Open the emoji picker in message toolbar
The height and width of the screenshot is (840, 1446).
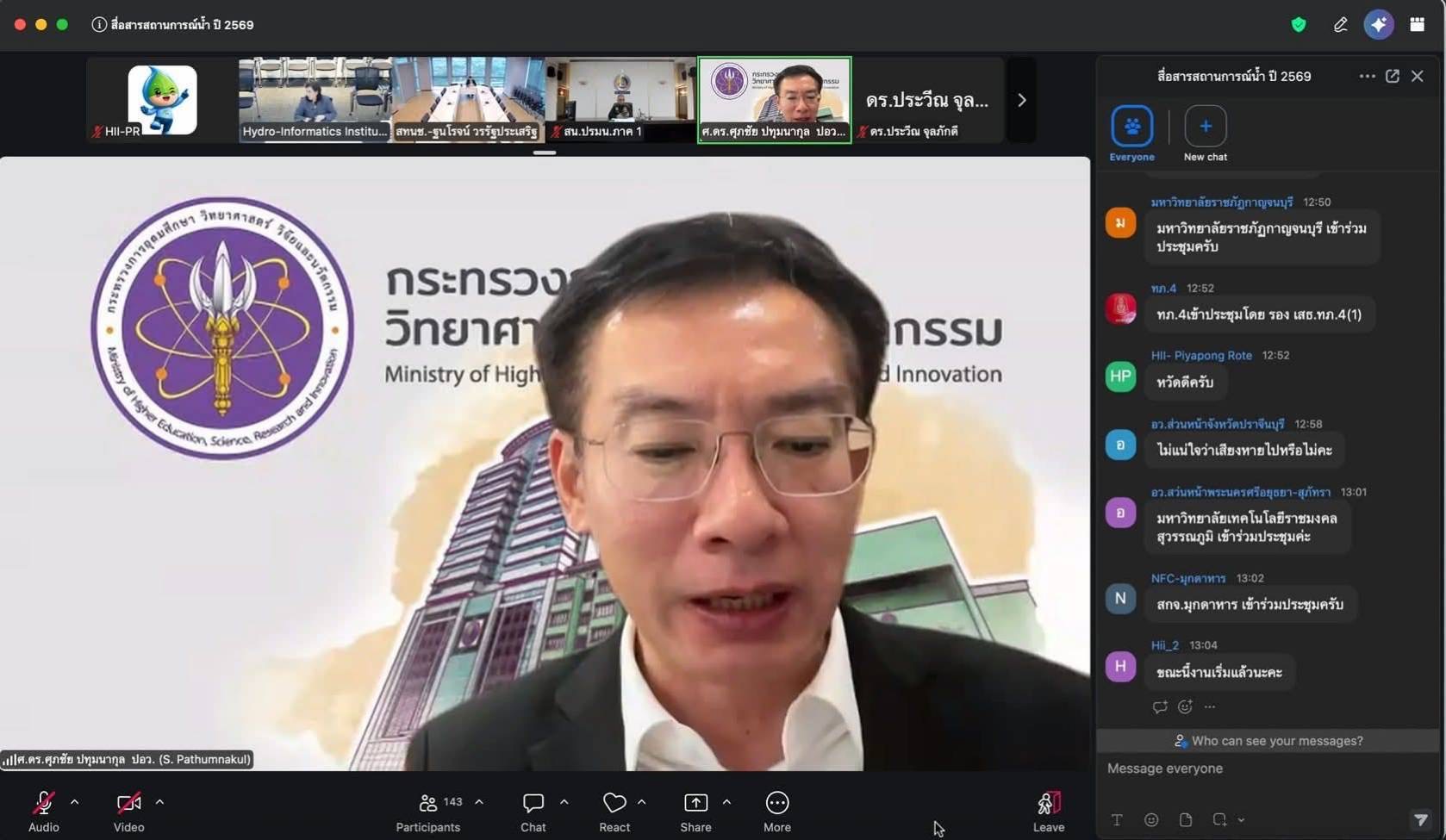[1151, 819]
